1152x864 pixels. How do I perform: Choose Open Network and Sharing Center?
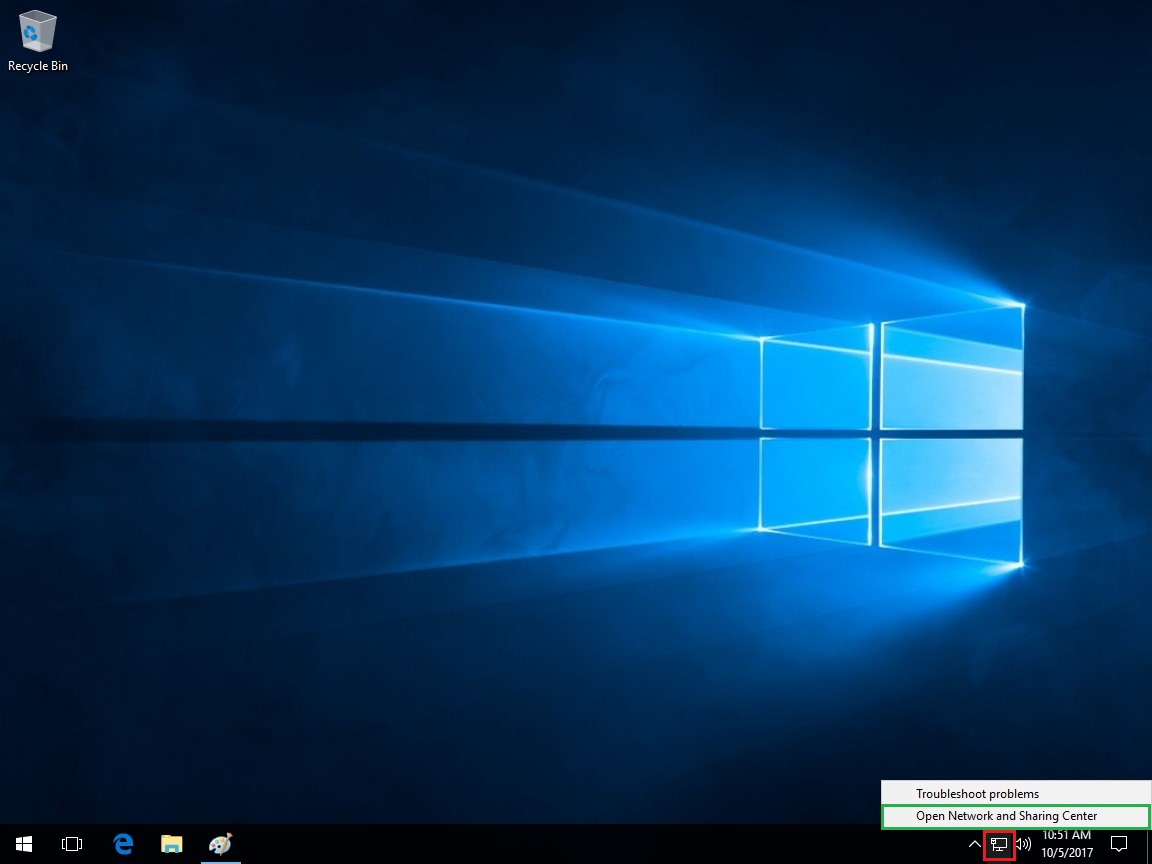tap(1016, 816)
